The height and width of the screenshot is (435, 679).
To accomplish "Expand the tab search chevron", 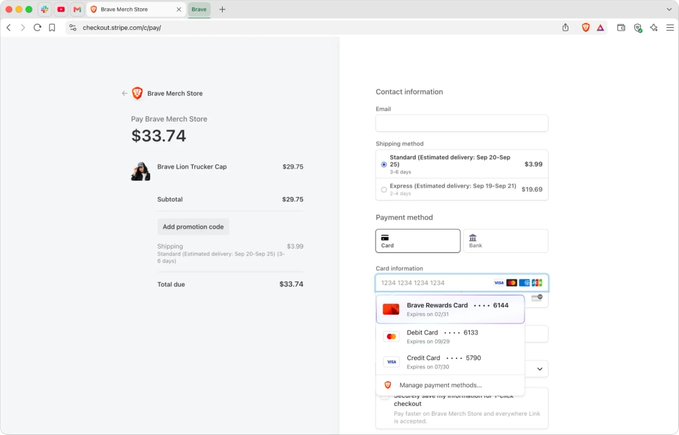I will click(669, 9).
